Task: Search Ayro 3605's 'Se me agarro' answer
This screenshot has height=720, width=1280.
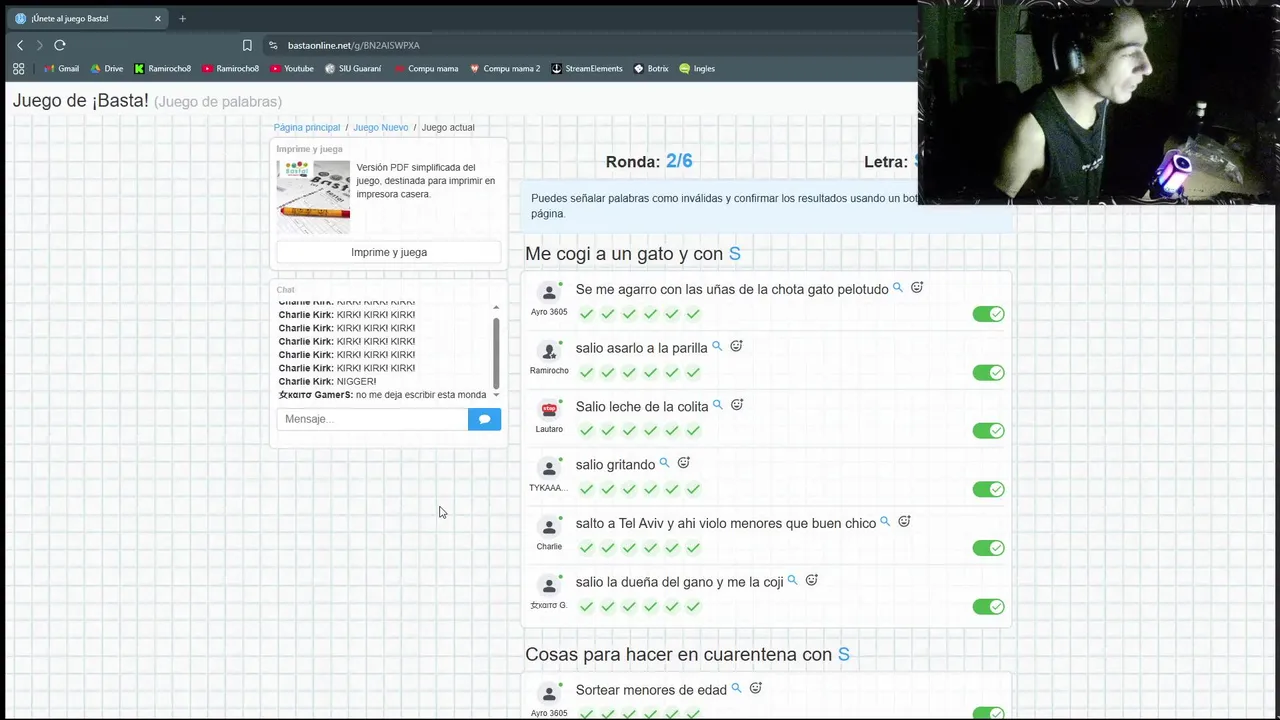Action: [898, 288]
